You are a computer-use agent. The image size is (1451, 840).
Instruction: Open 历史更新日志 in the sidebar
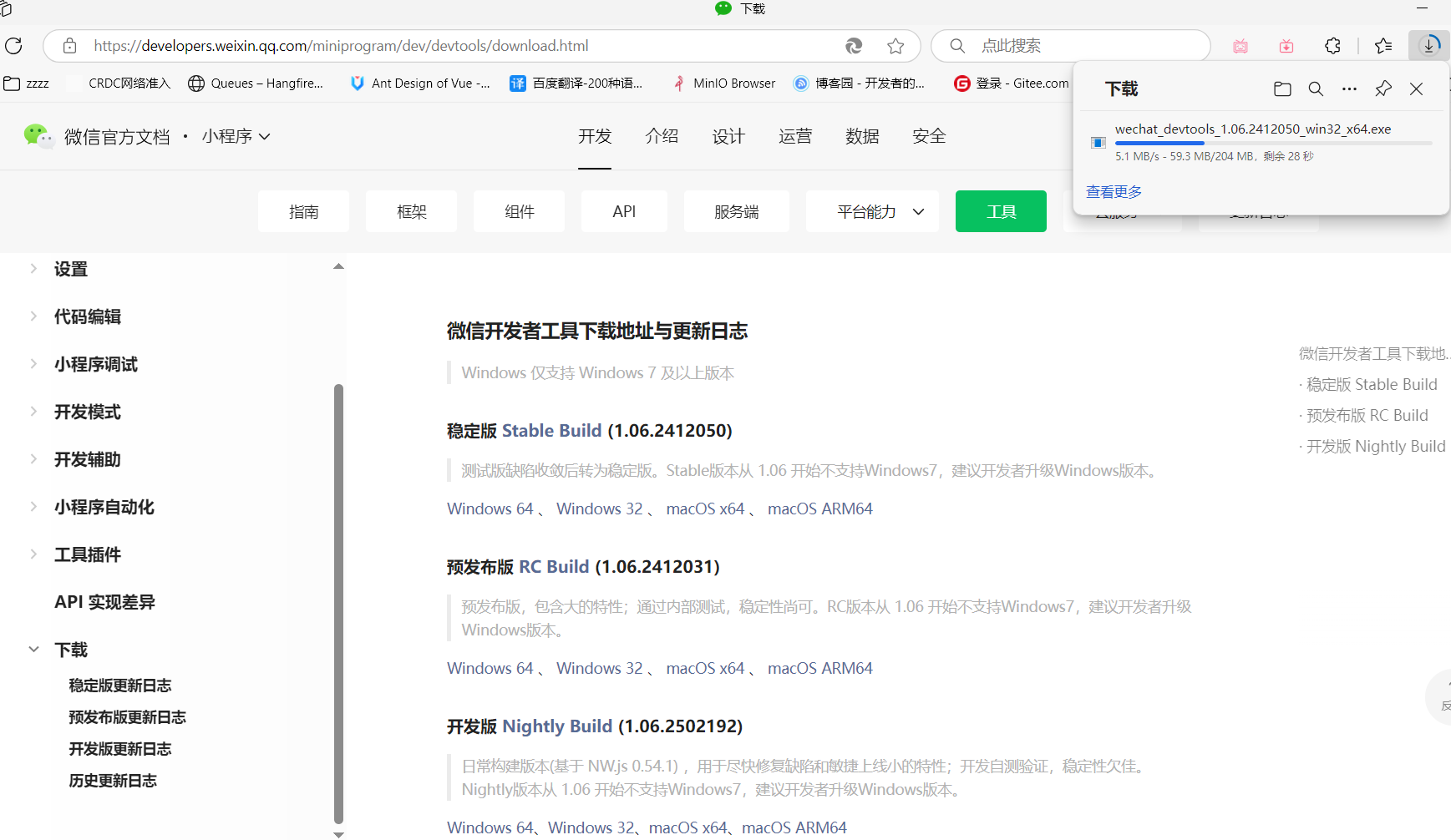tap(113, 781)
